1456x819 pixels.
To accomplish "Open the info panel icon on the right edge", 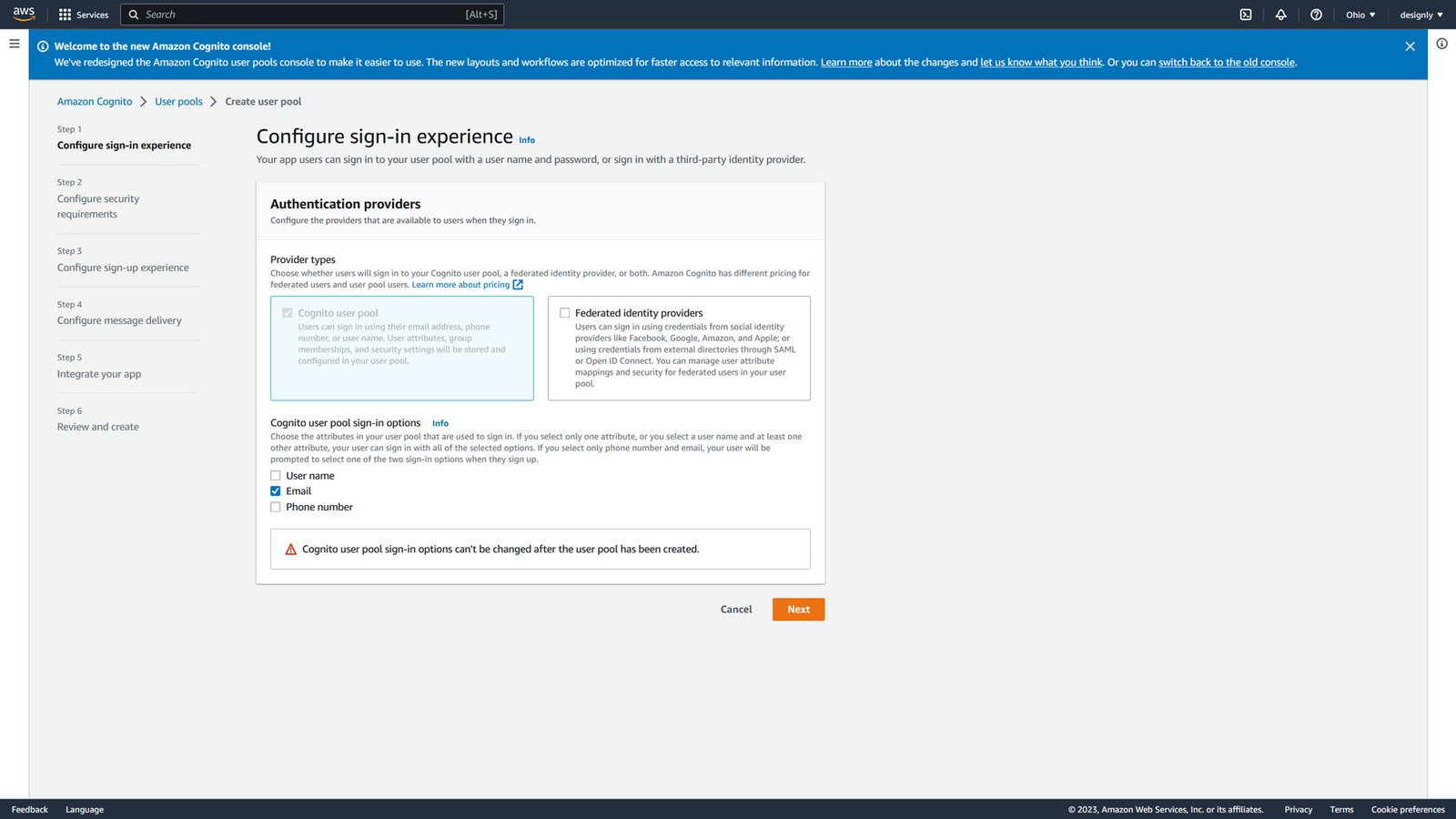I will click(1442, 43).
